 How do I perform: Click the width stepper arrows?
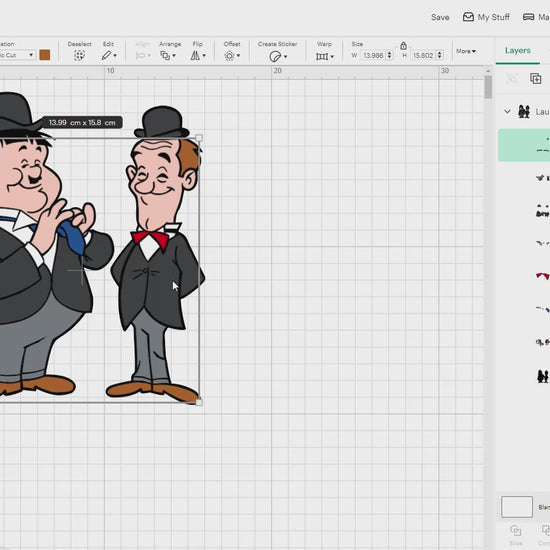(389, 55)
